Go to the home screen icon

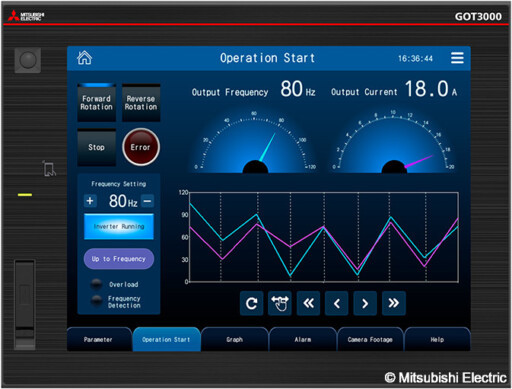click(x=84, y=58)
